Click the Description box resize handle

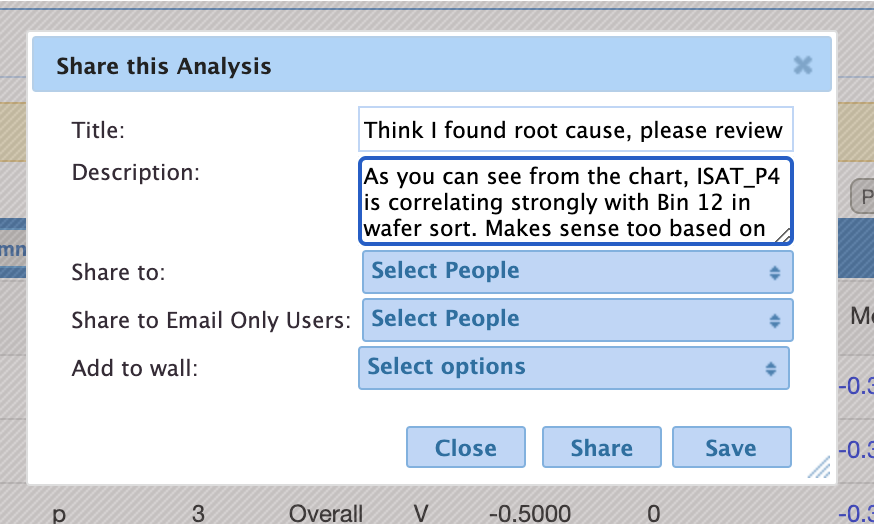click(x=783, y=236)
